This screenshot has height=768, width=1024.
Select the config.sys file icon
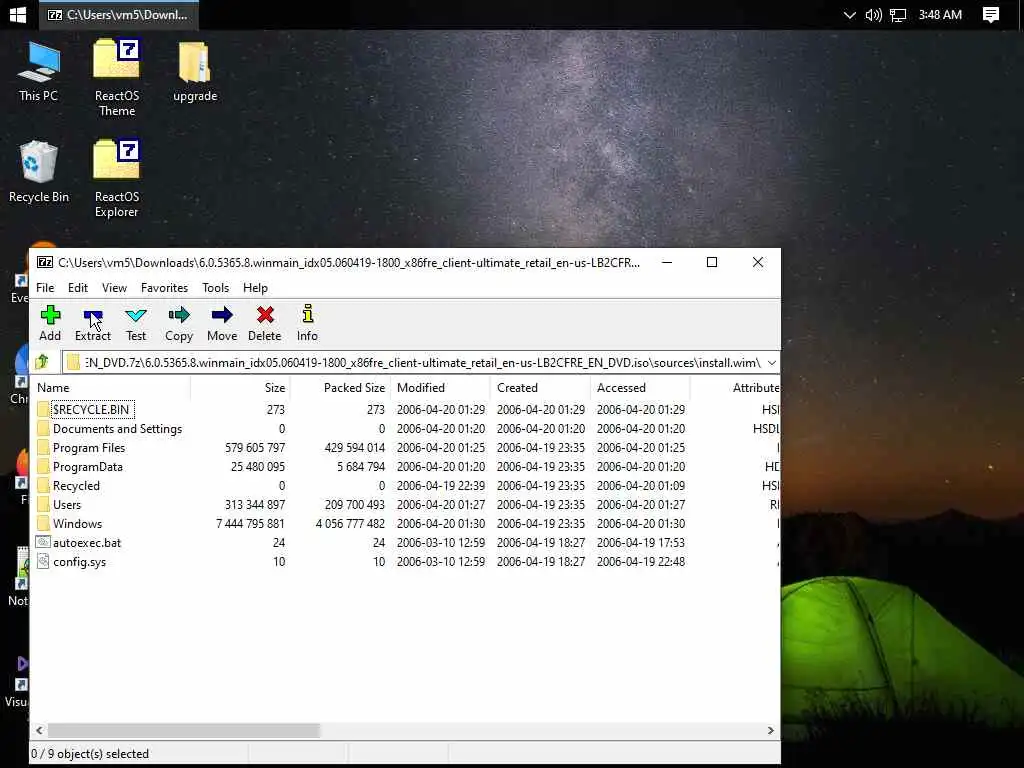[x=43, y=561]
